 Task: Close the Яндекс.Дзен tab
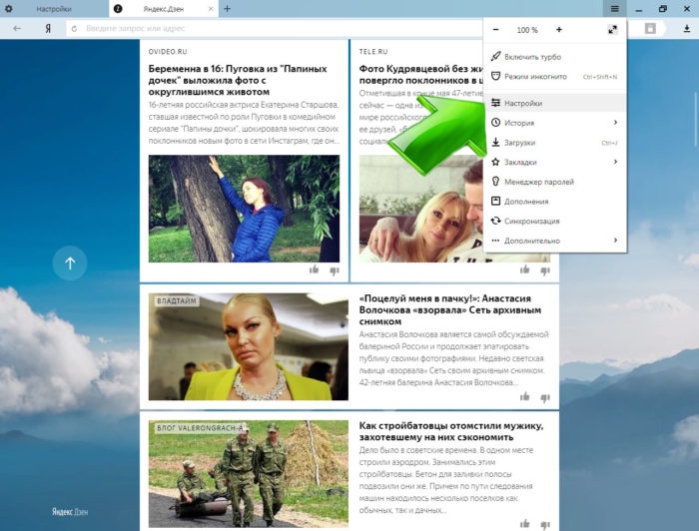[211, 9]
